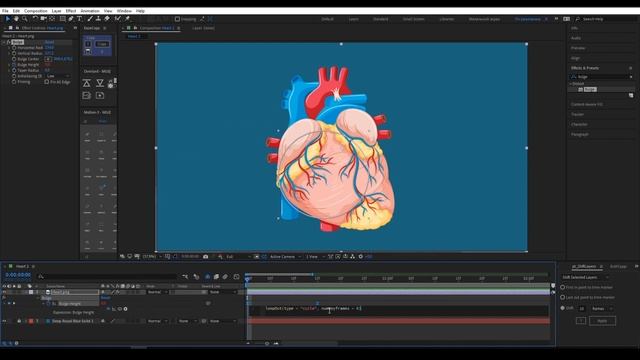
Task: Open the viewer magnification dropdown
Action: coord(151,257)
